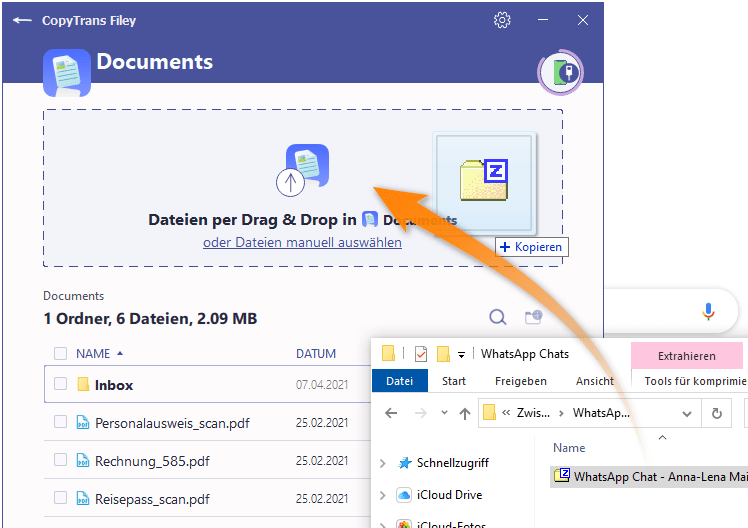This screenshot has height=528, width=748.
Task: Click Documents breadcrumb label above file count
Action: tap(73, 296)
